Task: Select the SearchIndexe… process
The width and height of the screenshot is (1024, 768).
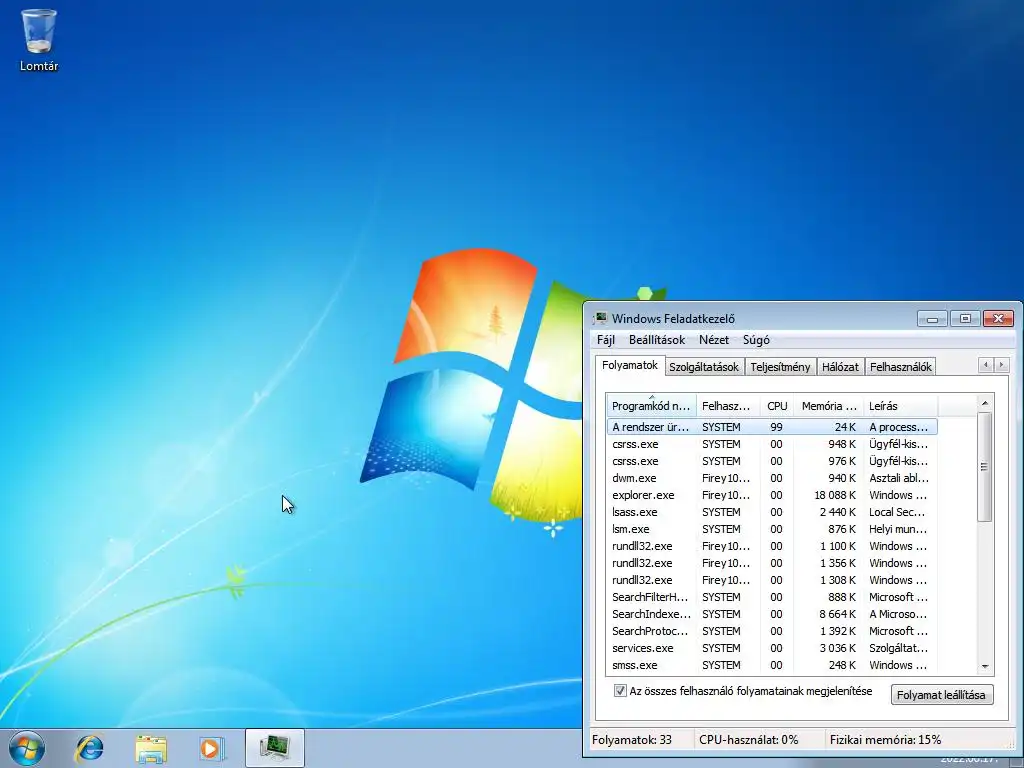Action: pyautogui.click(x=772, y=614)
